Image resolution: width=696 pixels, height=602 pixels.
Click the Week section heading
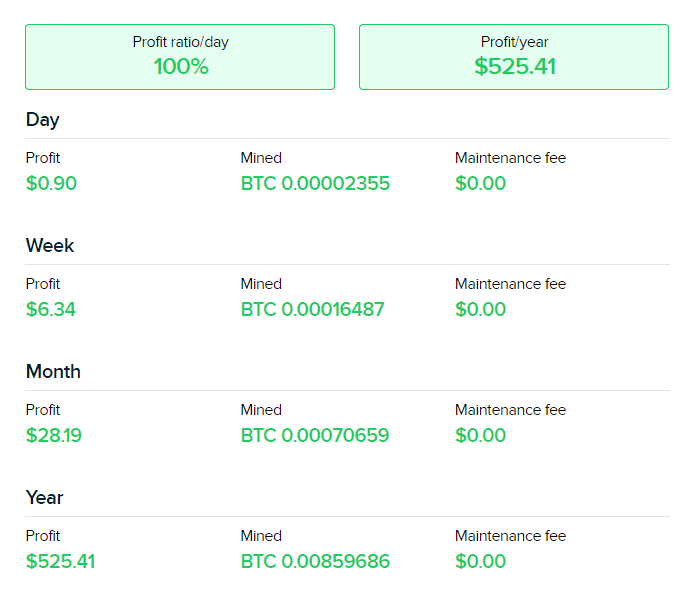pos(50,246)
